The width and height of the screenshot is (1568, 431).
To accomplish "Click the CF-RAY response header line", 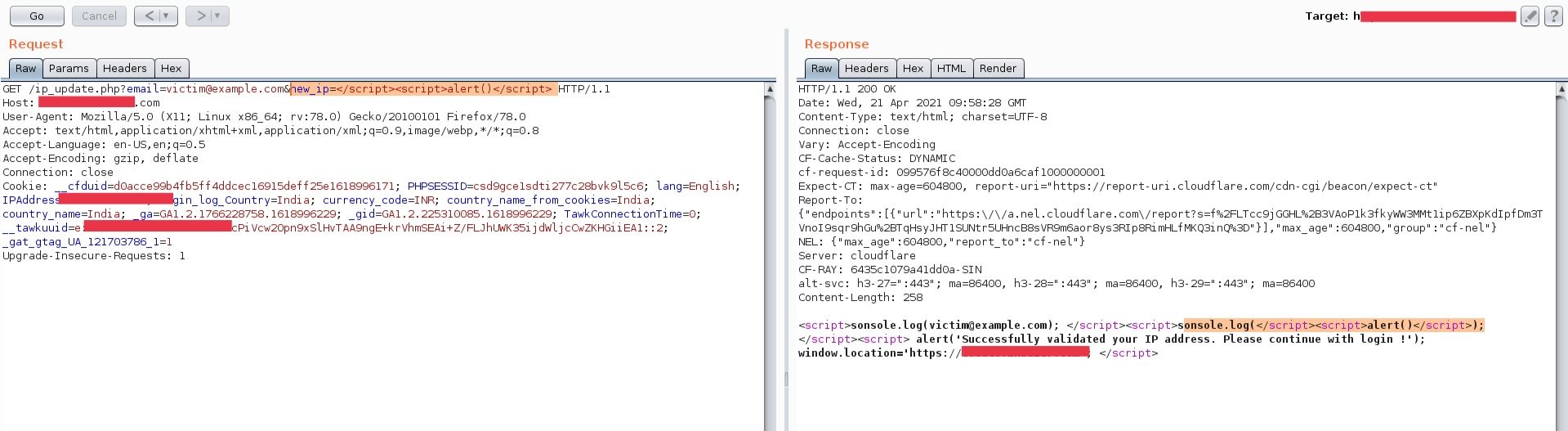I will coord(890,270).
